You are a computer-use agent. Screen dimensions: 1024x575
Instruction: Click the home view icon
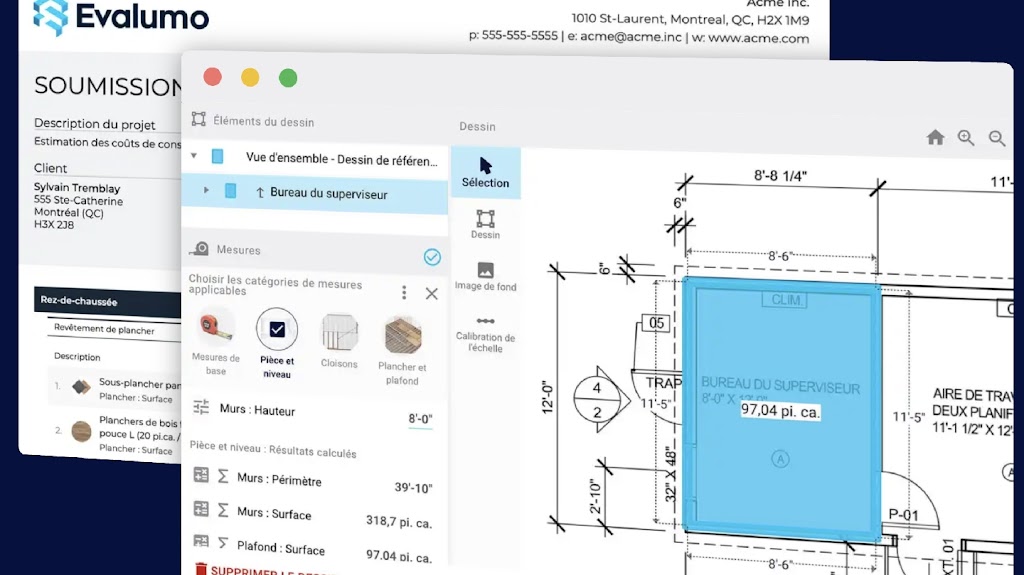pyautogui.click(x=935, y=137)
